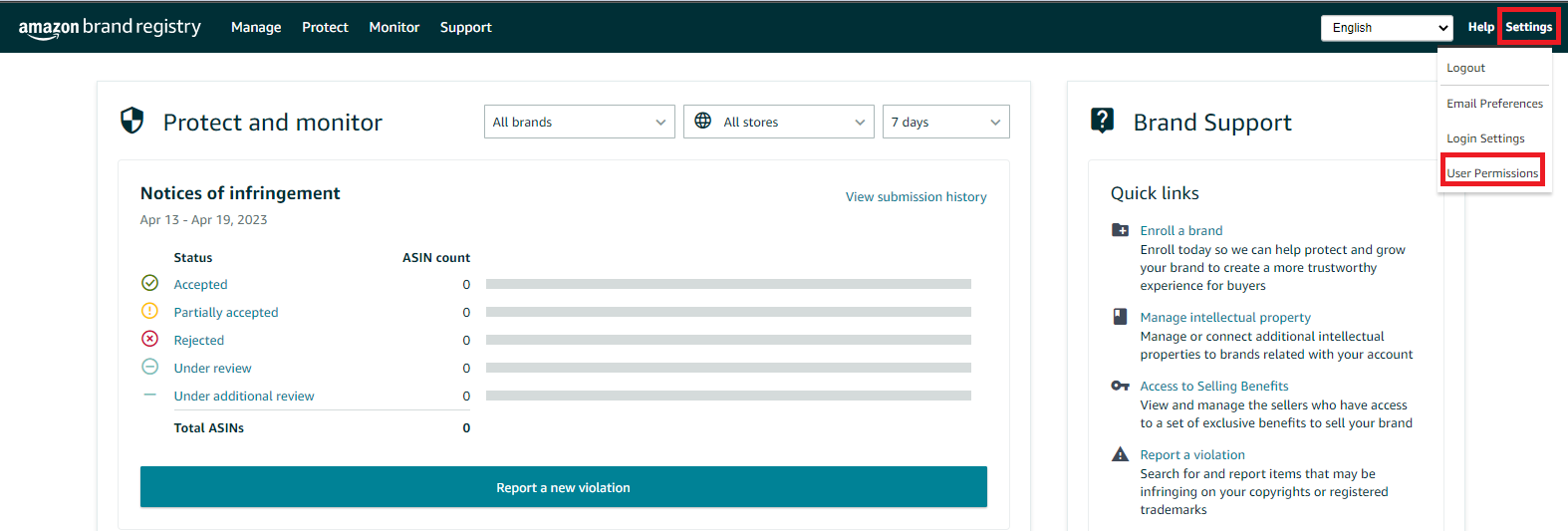Open the Accepted status link

pos(200,285)
